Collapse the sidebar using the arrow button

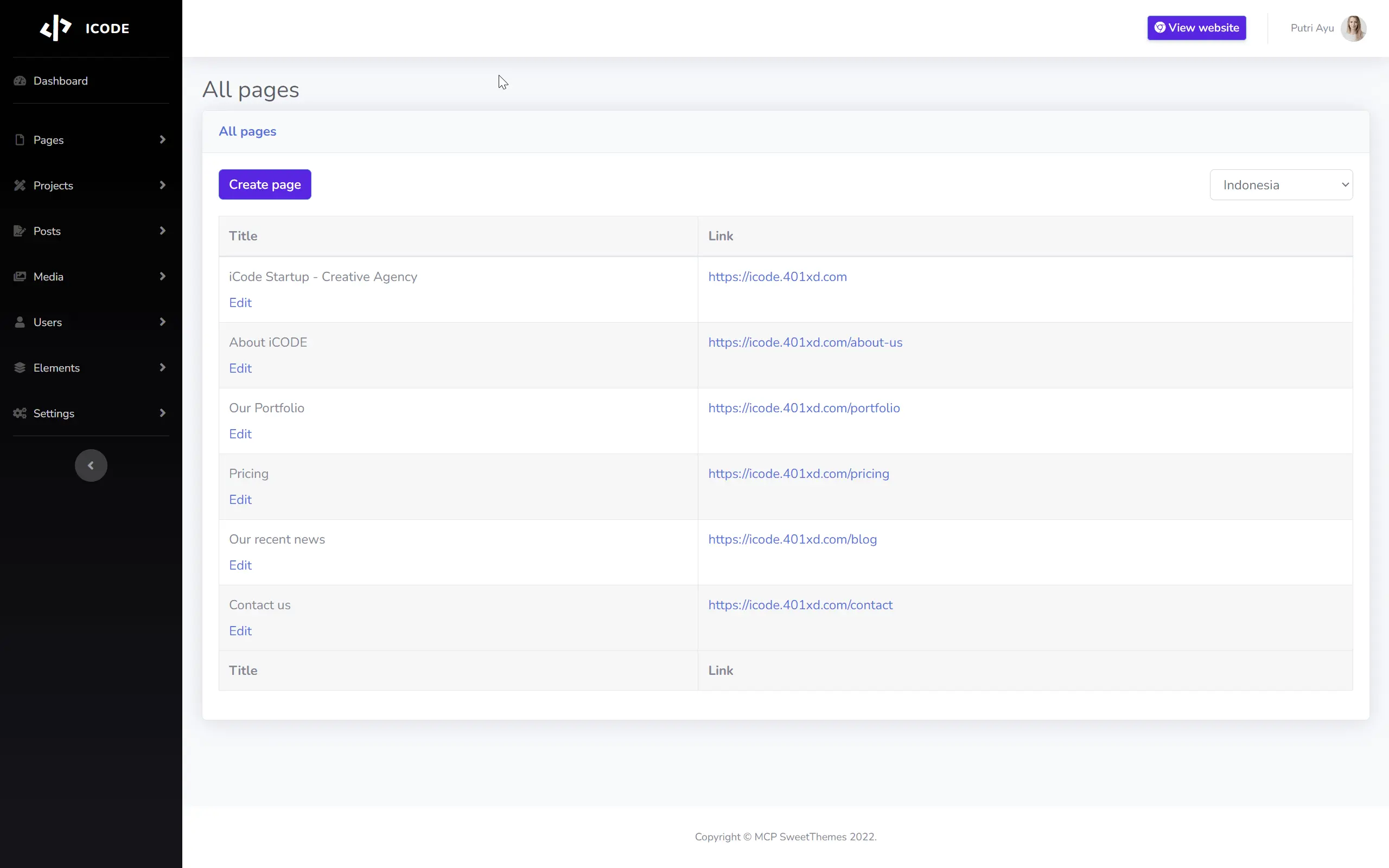tap(91, 465)
